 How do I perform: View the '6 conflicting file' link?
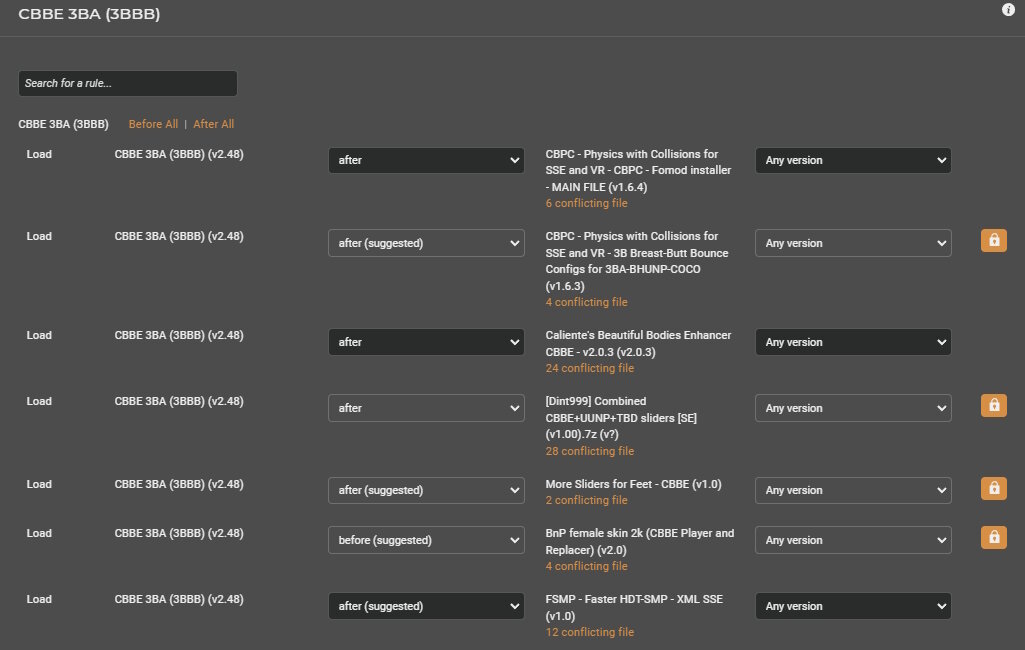tap(586, 203)
